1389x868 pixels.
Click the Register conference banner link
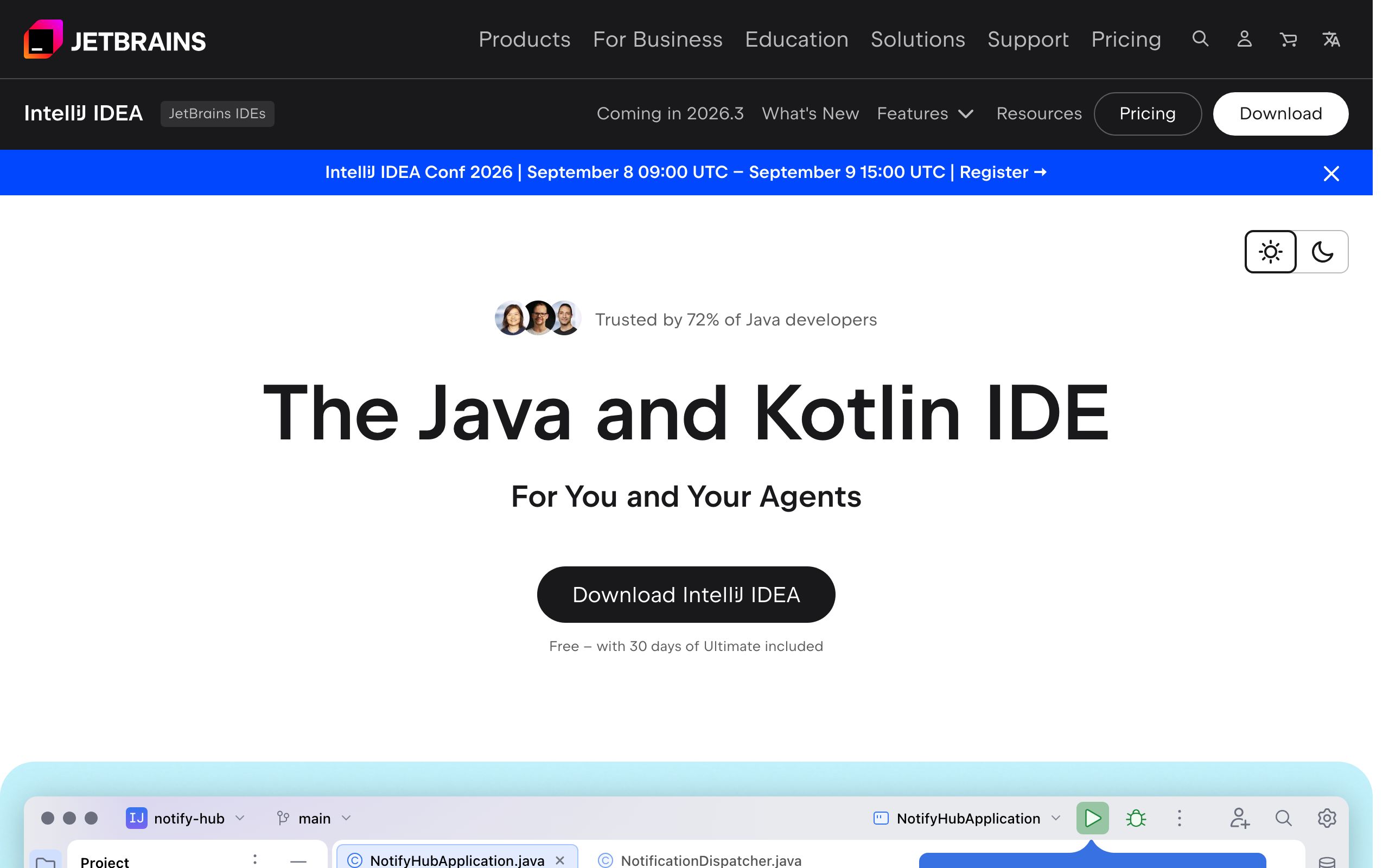(1003, 172)
